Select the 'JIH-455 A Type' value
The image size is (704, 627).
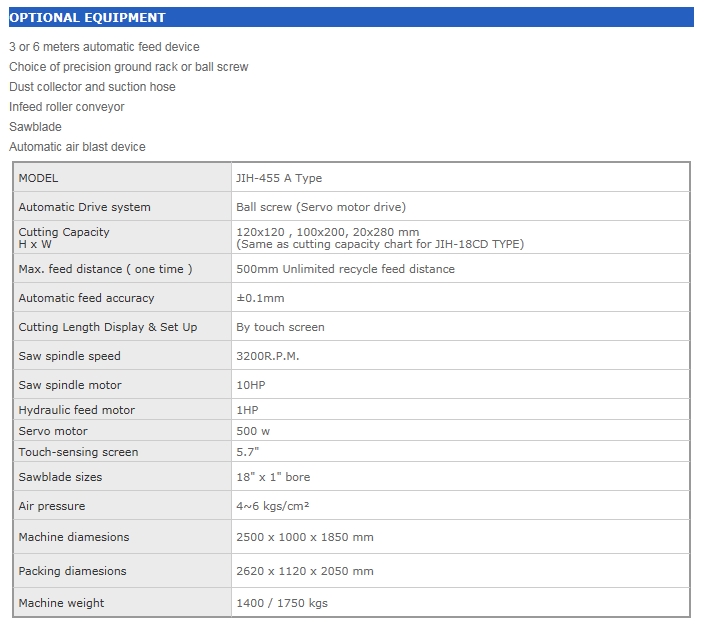(279, 178)
